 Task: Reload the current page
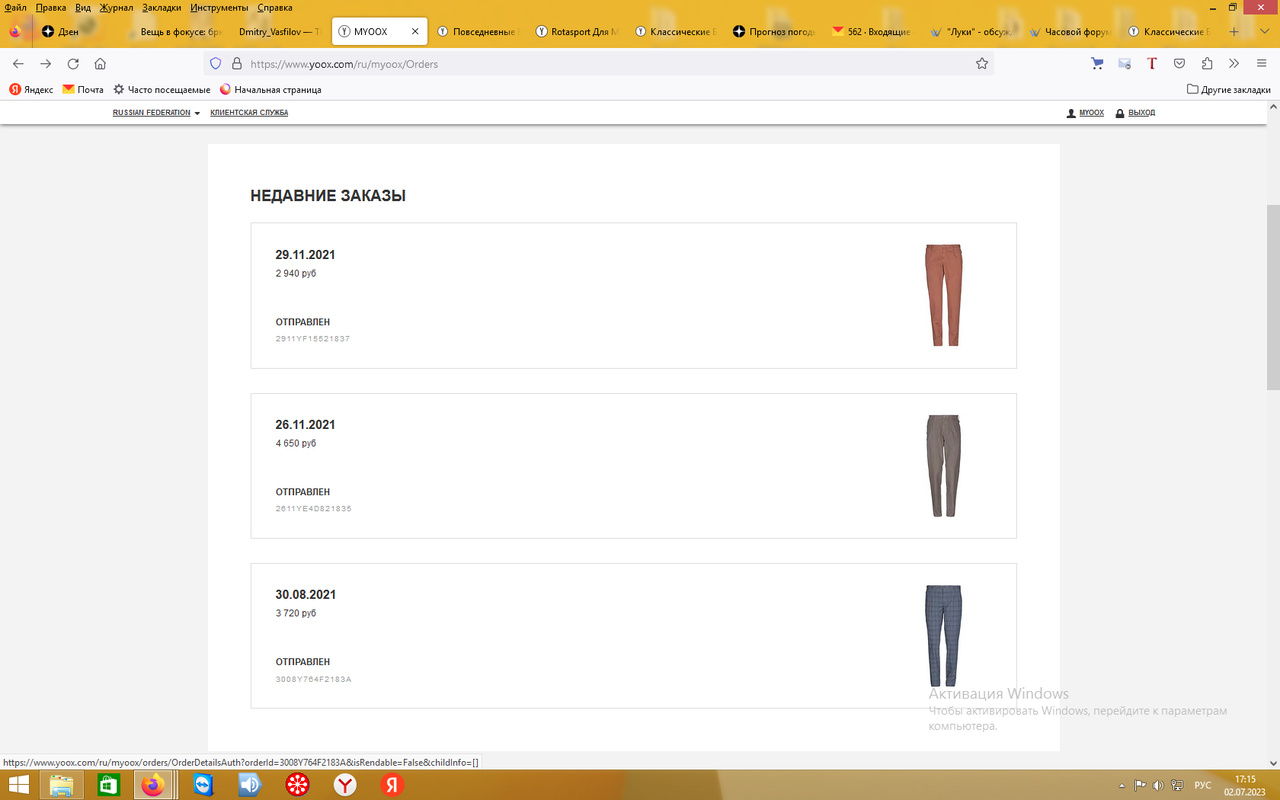[73, 63]
